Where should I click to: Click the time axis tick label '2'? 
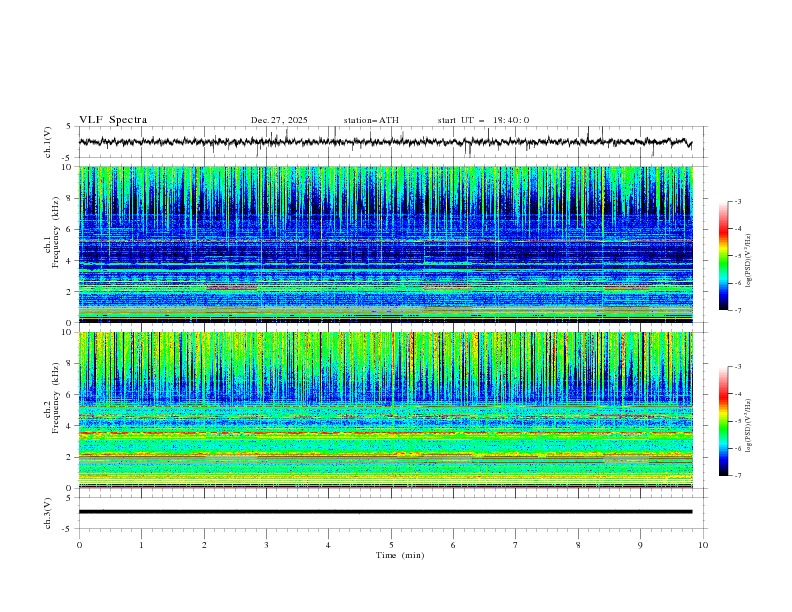[x=204, y=545]
